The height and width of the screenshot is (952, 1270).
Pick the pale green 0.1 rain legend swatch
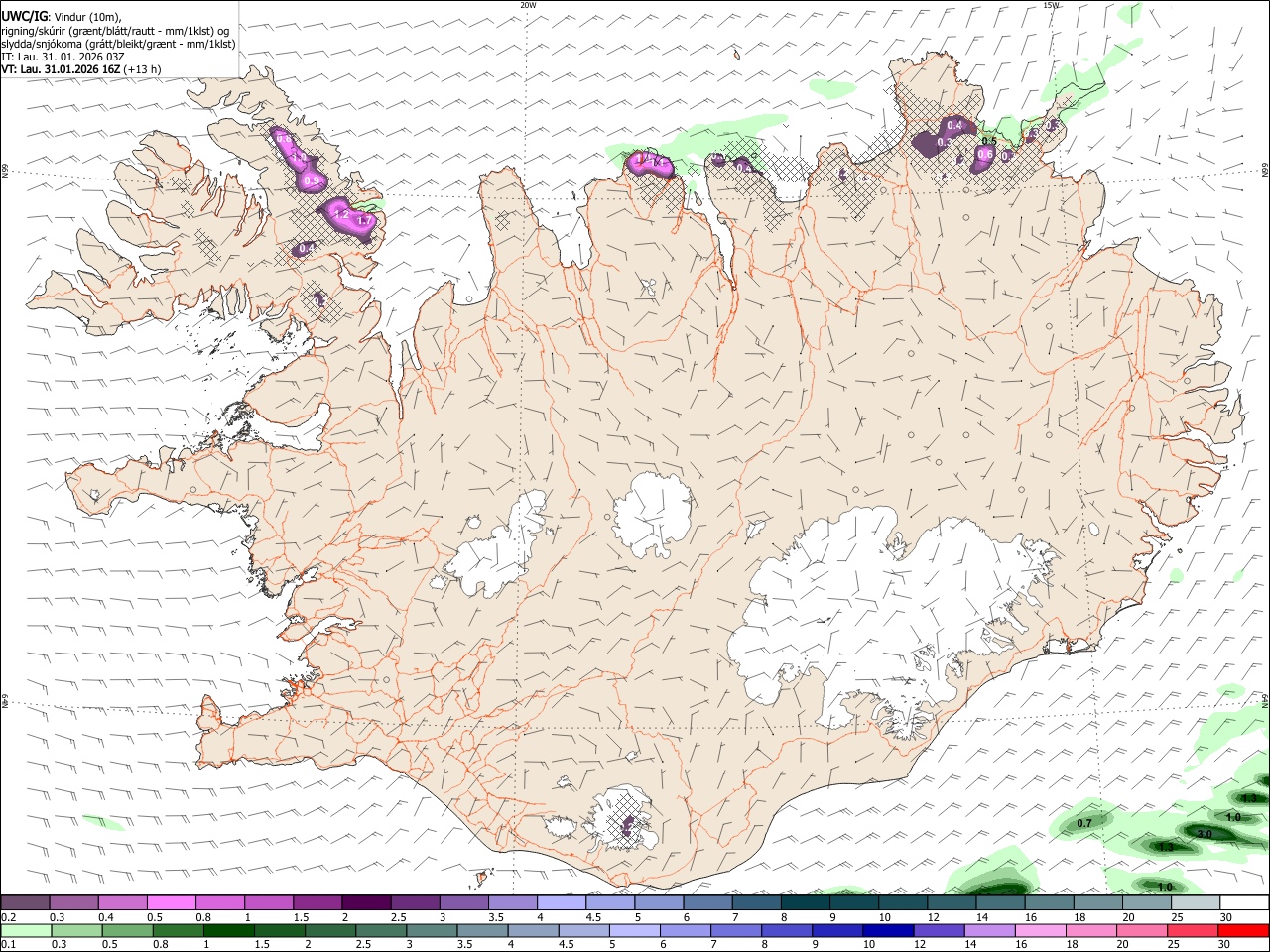(26, 931)
